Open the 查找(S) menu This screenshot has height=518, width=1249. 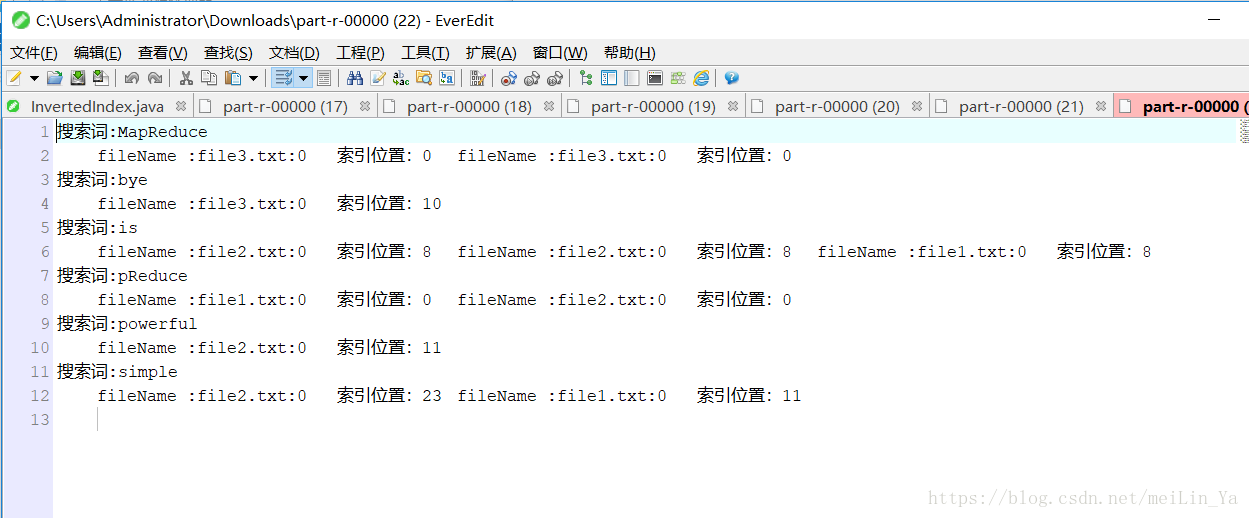pyautogui.click(x=228, y=52)
